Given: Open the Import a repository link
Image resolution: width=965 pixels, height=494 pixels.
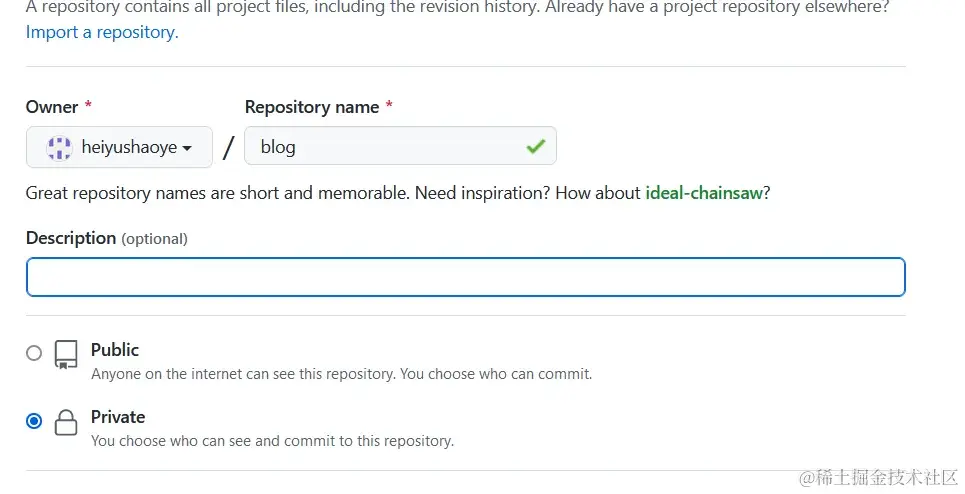Looking at the screenshot, I should pyautogui.click(x=102, y=32).
